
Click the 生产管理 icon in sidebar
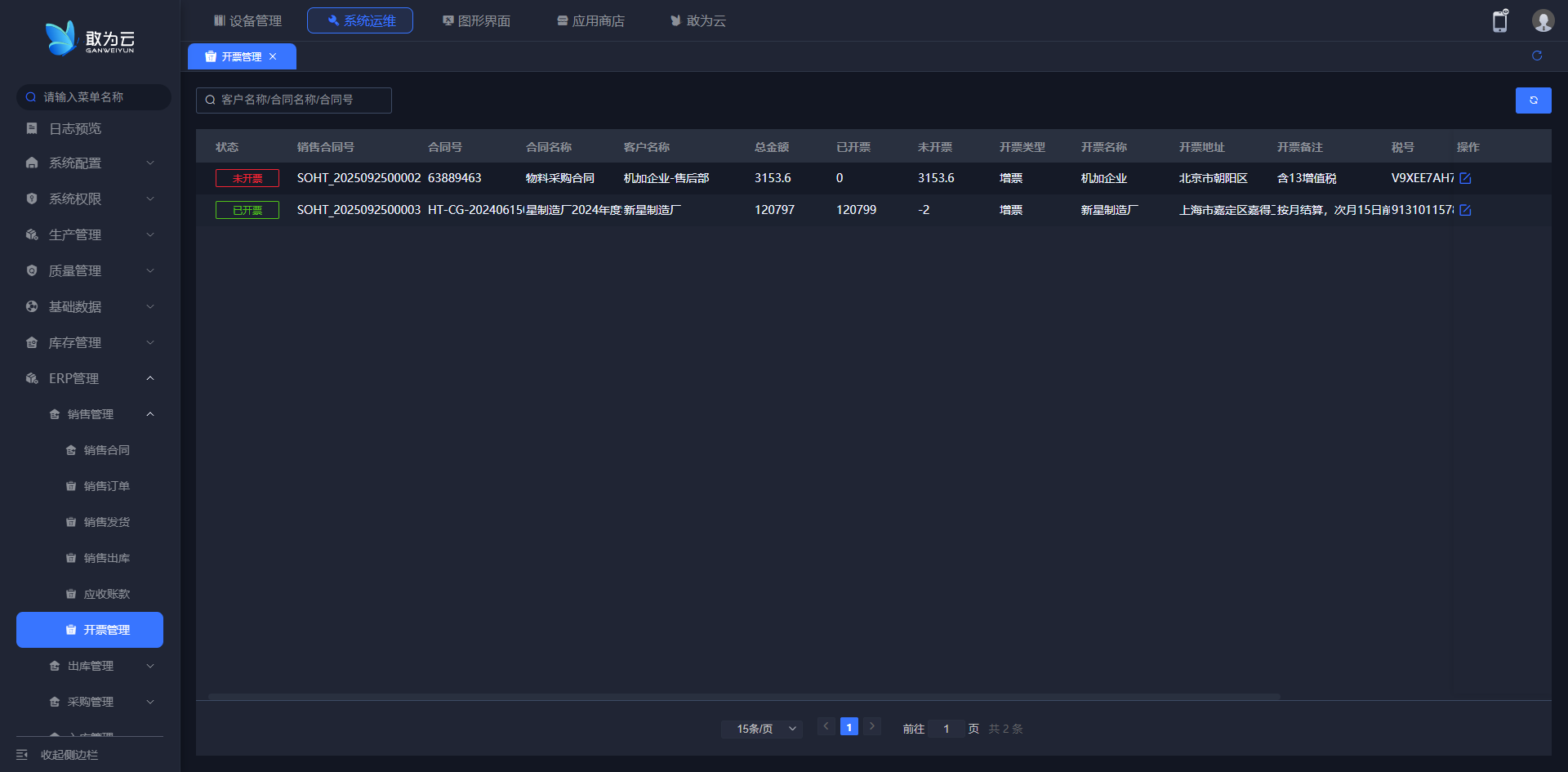(32, 234)
